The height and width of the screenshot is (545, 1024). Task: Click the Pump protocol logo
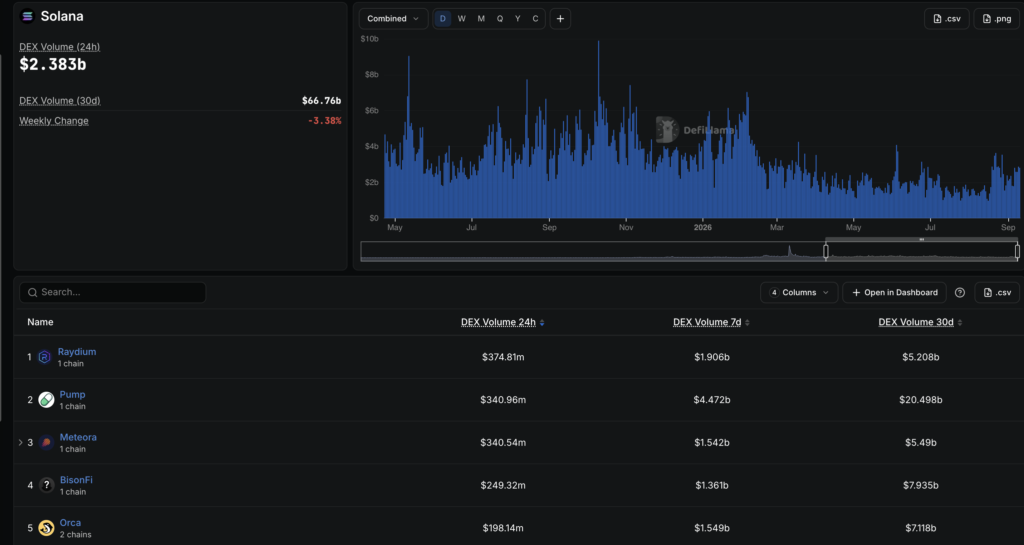46,399
